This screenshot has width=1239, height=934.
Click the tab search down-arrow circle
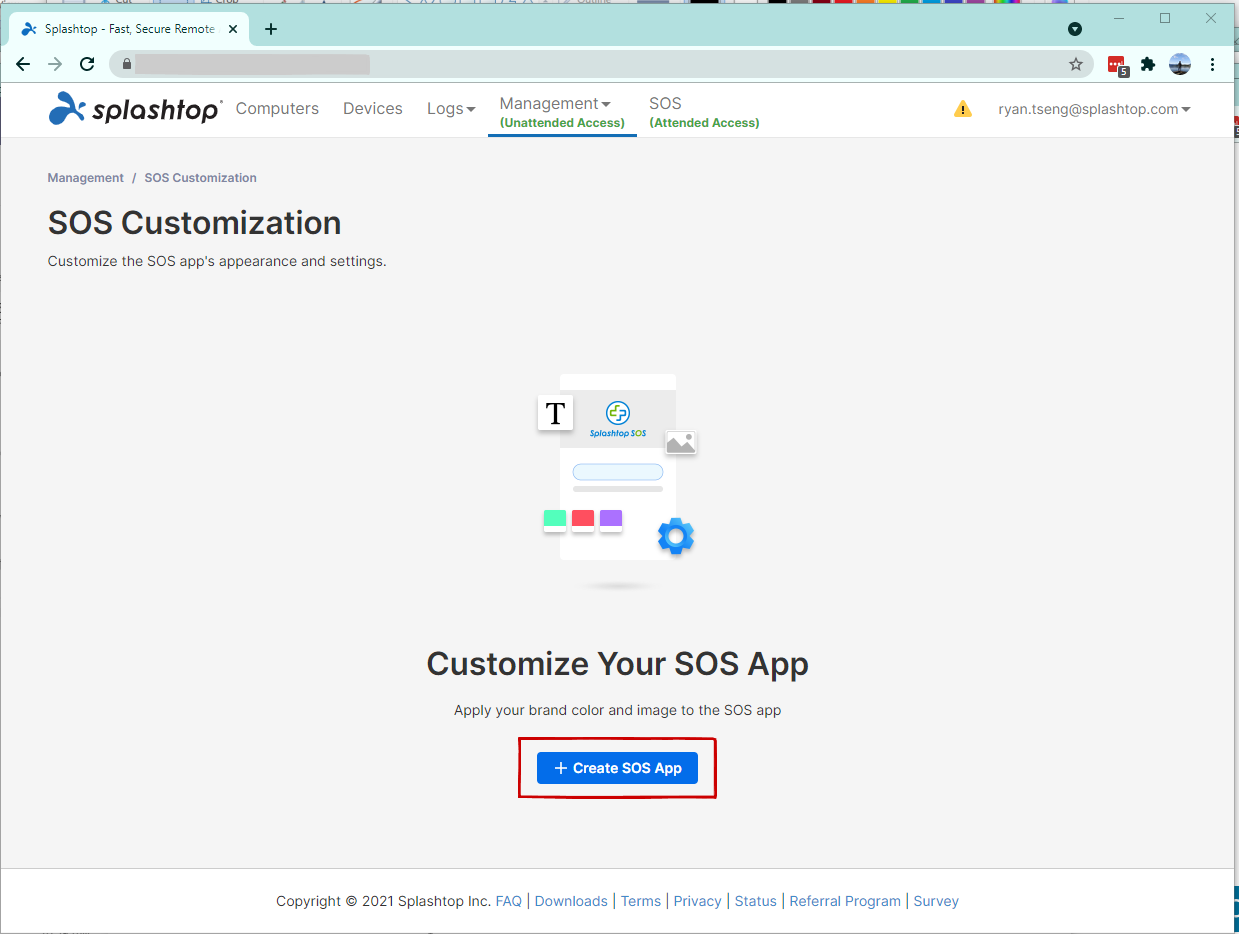[x=1075, y=29]
